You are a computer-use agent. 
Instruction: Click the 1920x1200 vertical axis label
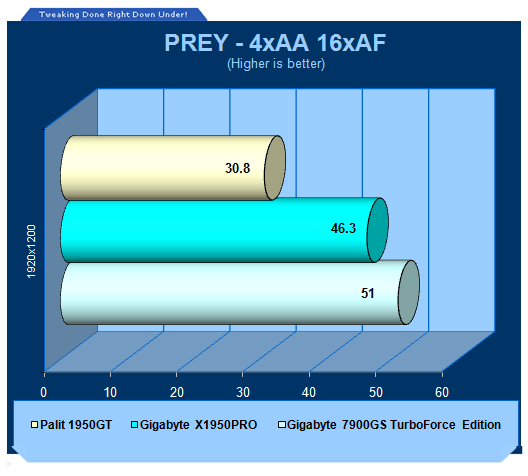(31, 251)
